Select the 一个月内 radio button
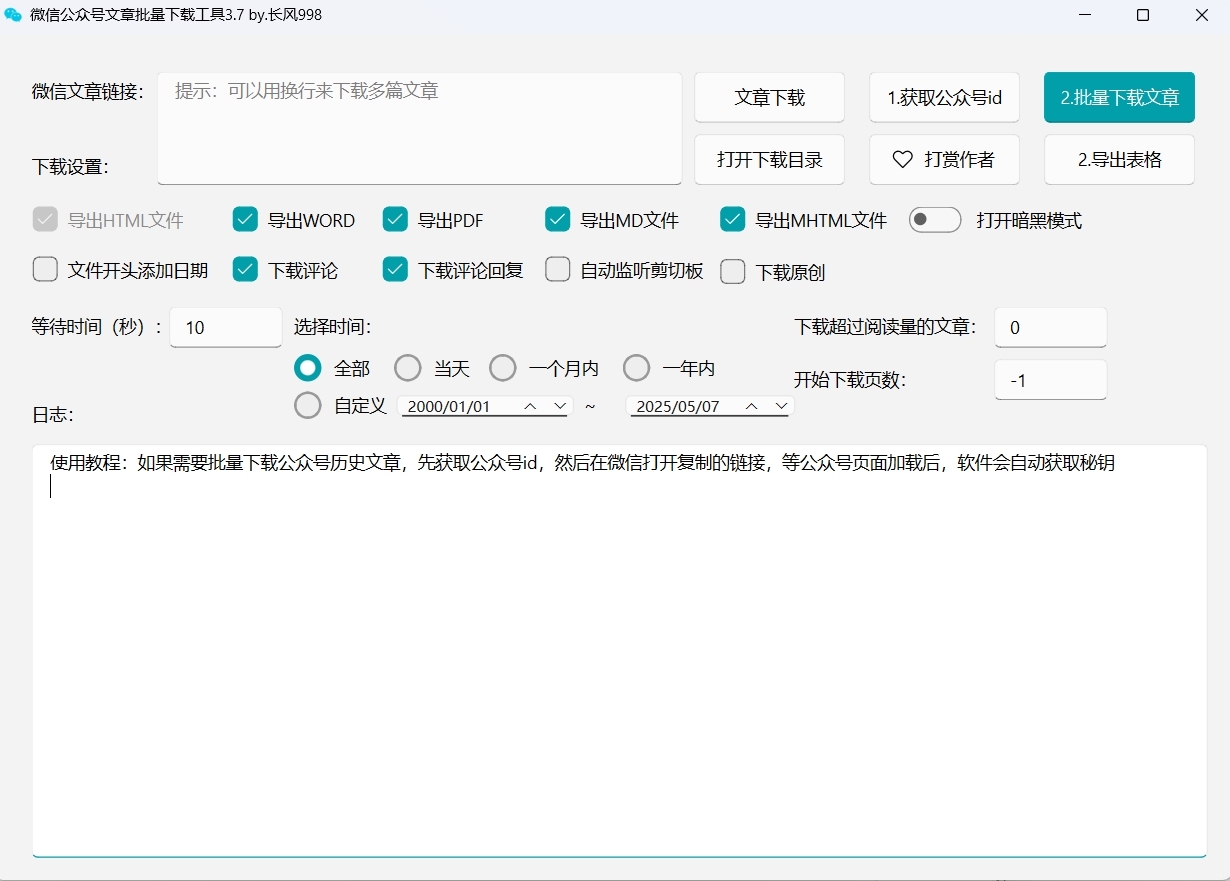The image size is (1230, 881). click(503, 368)
